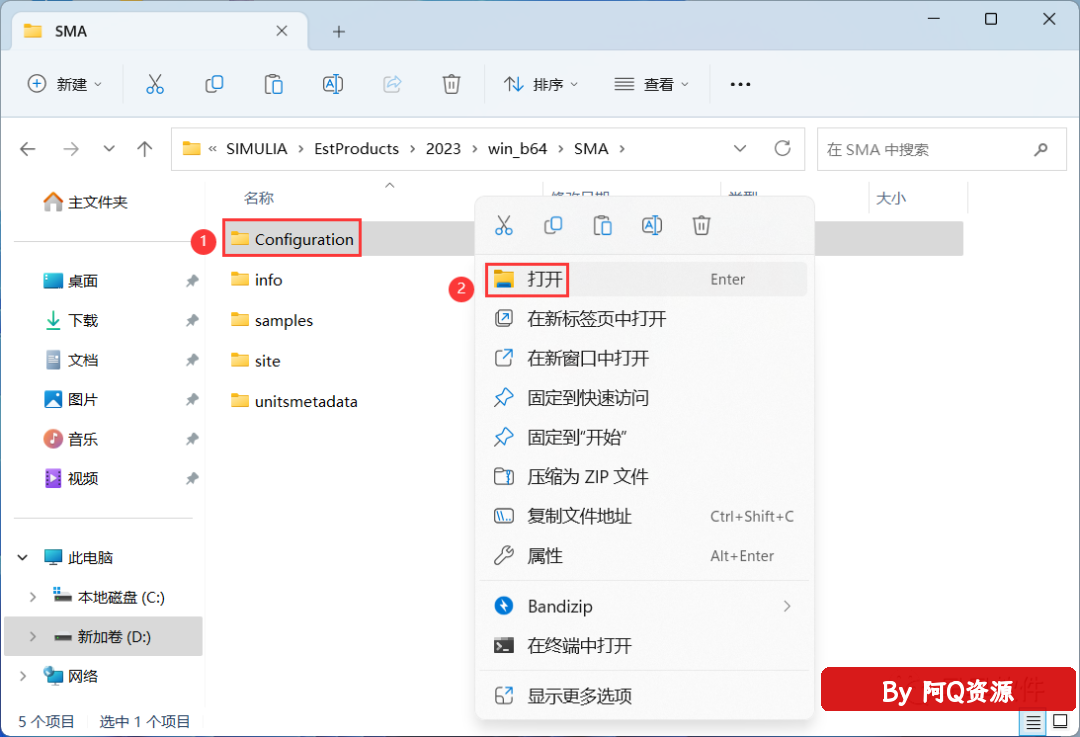Expand the address bar history dropdown
Viewport: 1080px width, 737px height.
click(x=740, y=148)
